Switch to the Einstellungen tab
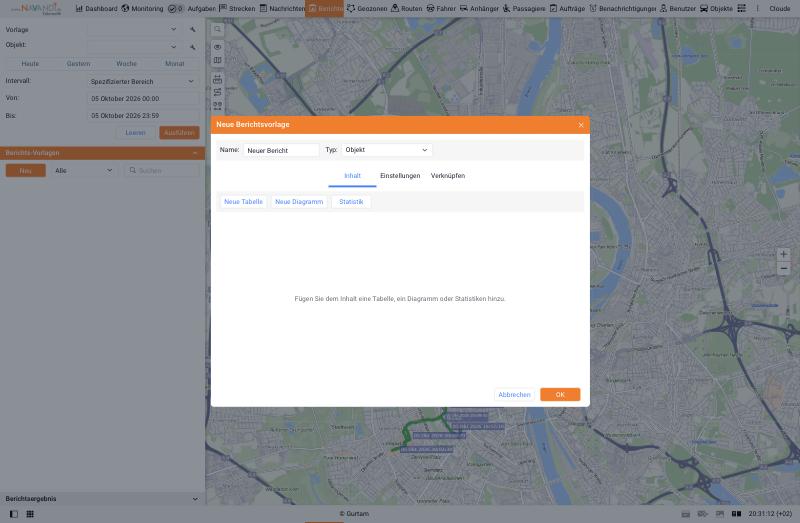 click(x=400, y=176)
